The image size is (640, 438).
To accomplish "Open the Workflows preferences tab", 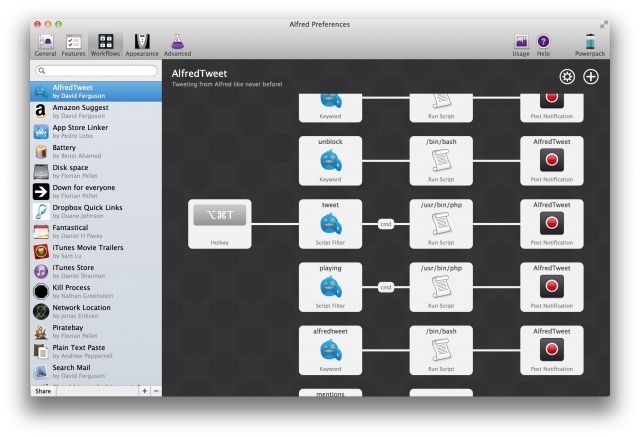I will point(104,44).
